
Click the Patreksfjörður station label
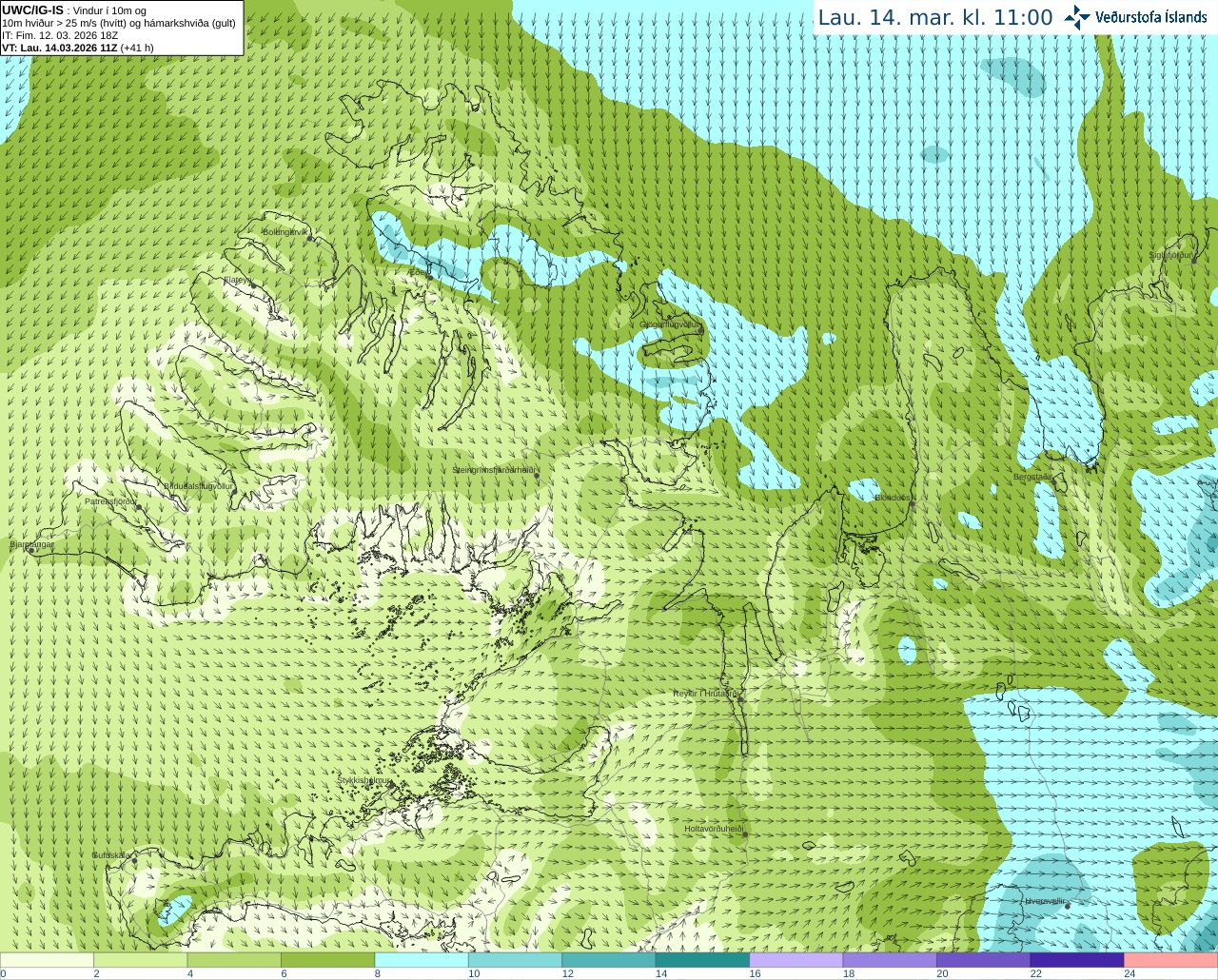point(111,500)
